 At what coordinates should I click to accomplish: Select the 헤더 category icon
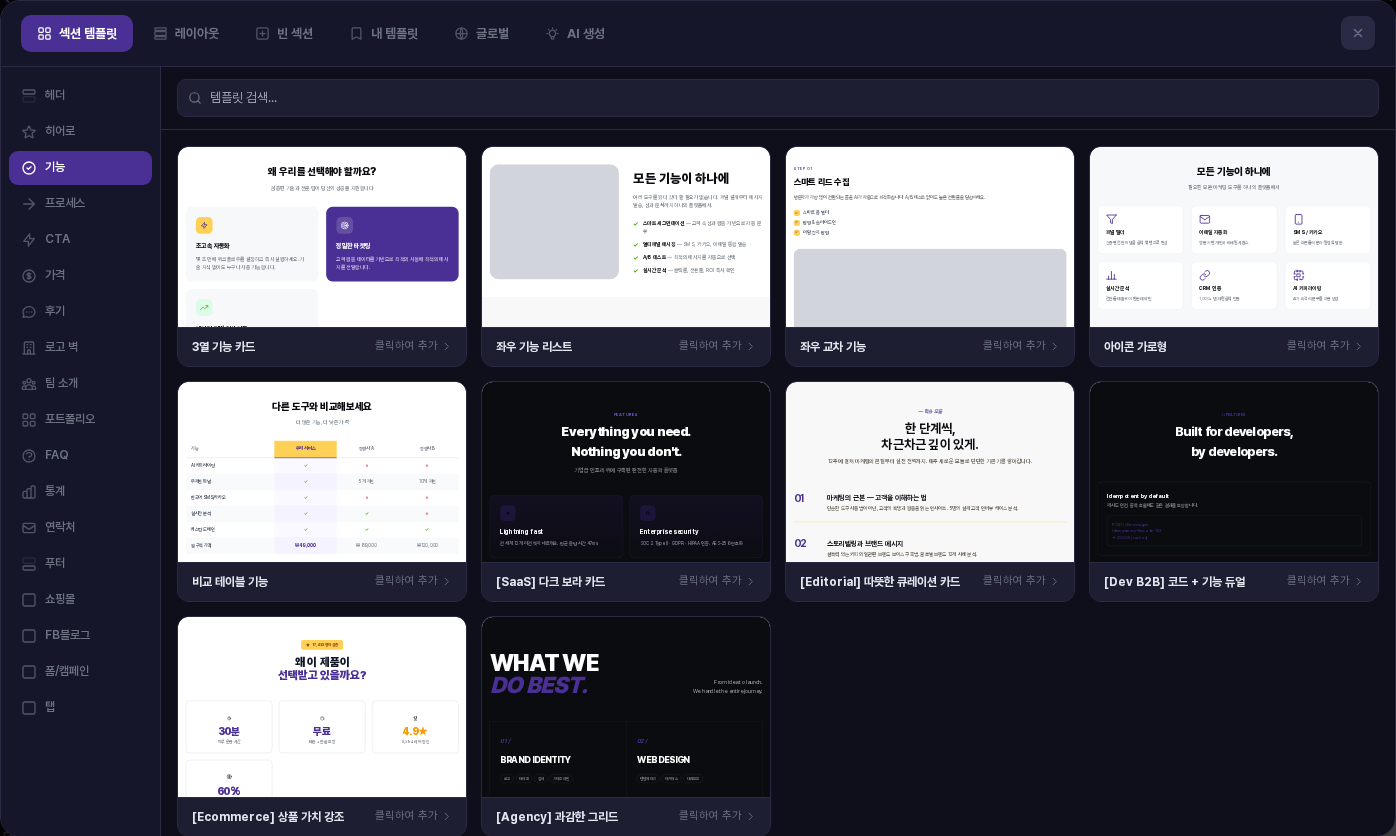coord(29,95)
